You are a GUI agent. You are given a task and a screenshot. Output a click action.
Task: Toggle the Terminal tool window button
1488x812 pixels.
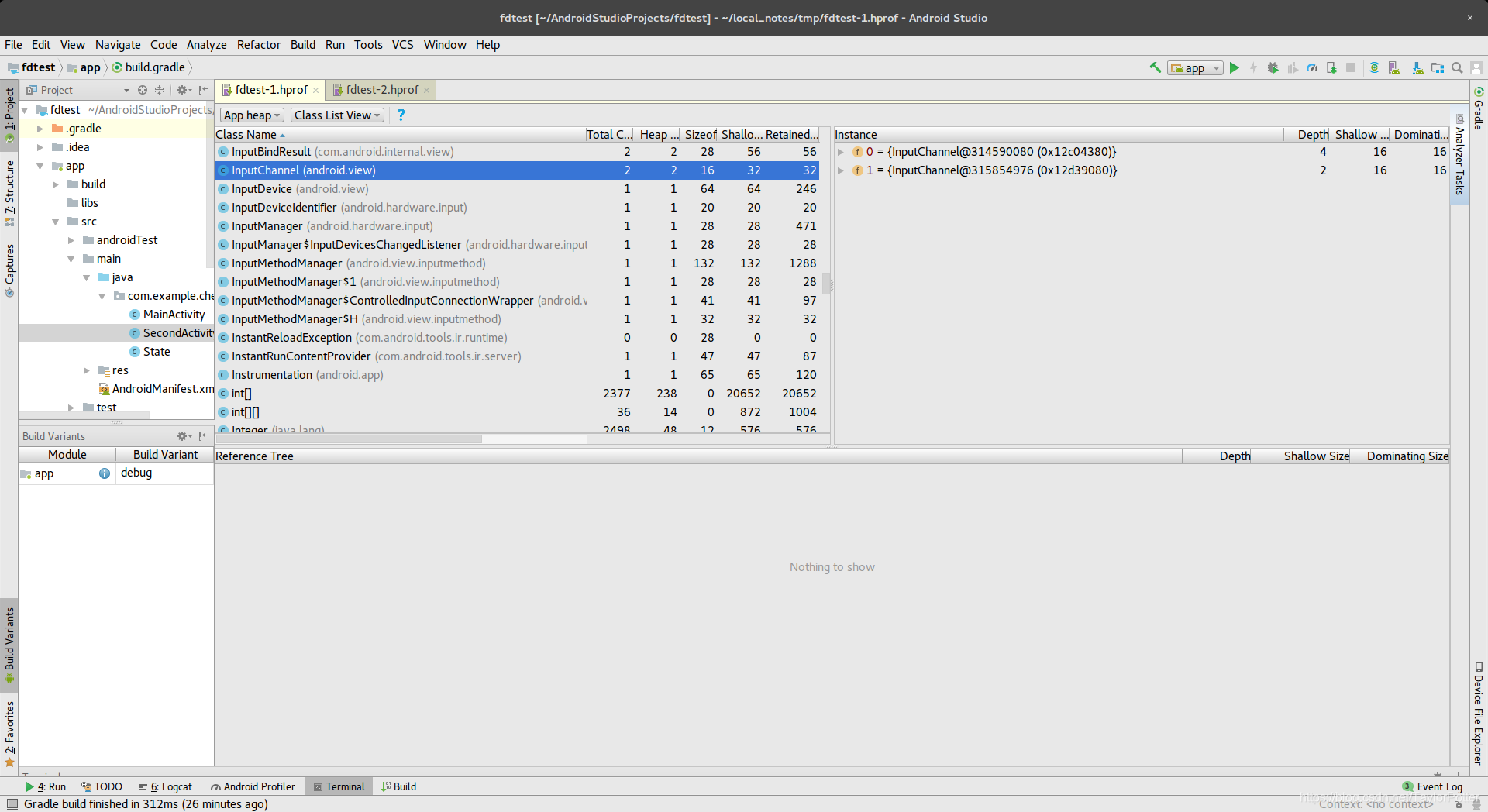[339, 786]
